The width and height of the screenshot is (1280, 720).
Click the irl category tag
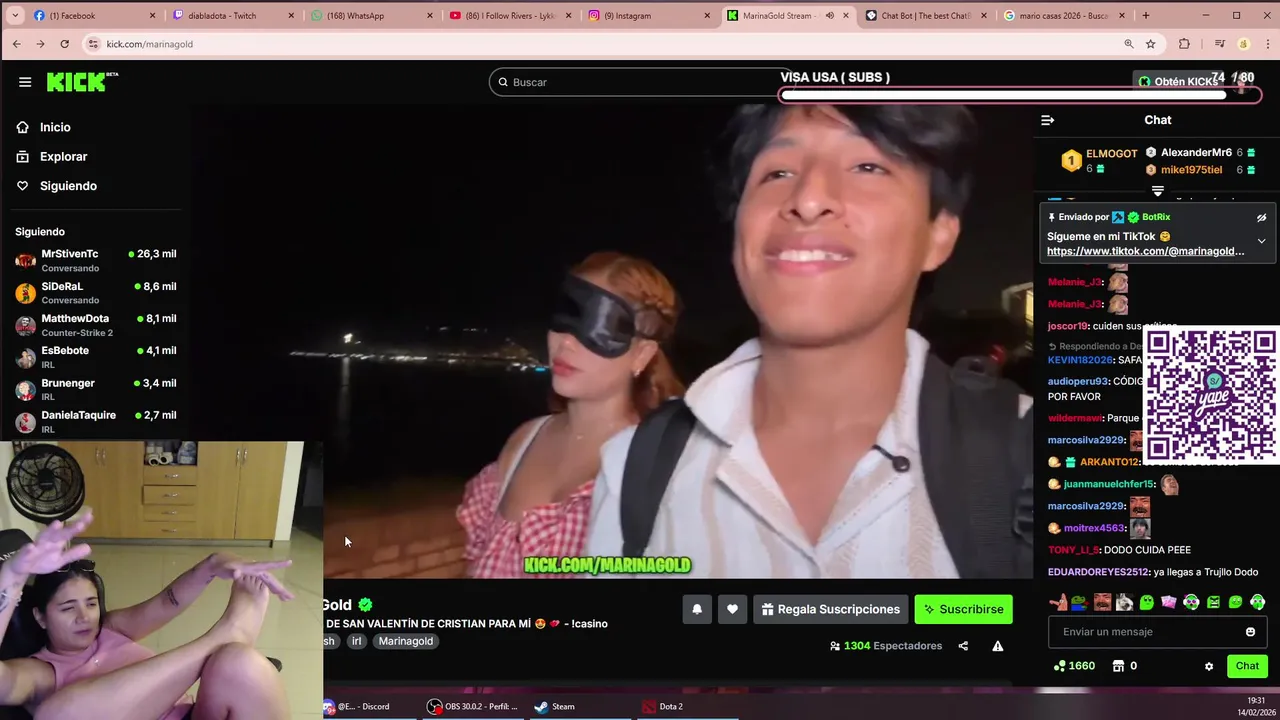click(356, 641)
